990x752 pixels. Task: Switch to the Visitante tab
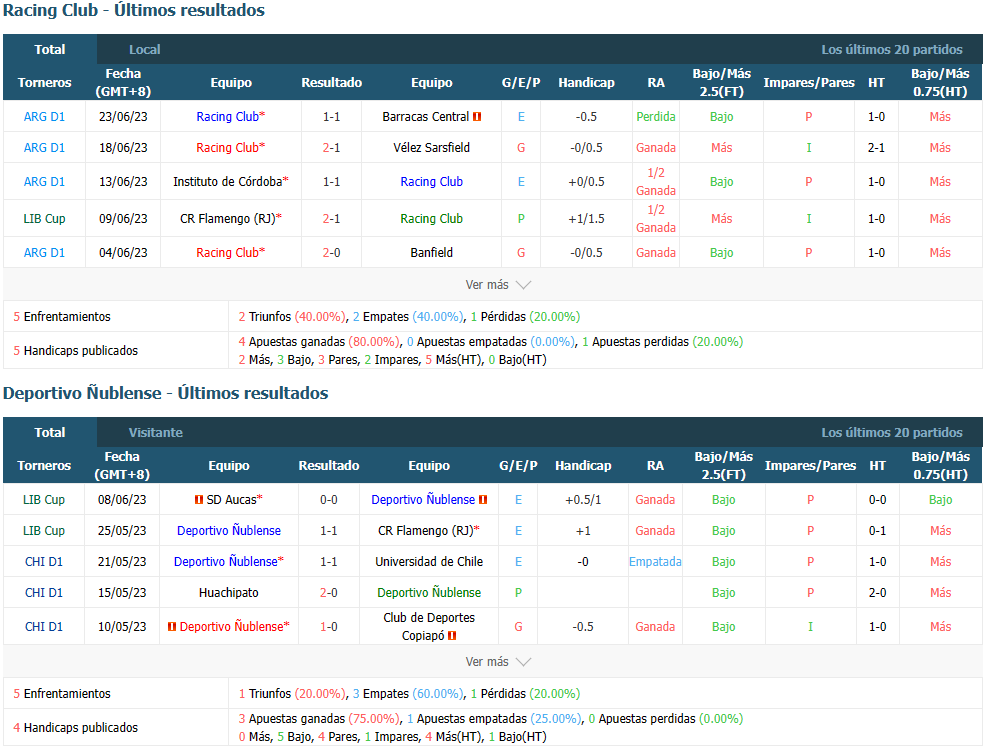[156, 433]
